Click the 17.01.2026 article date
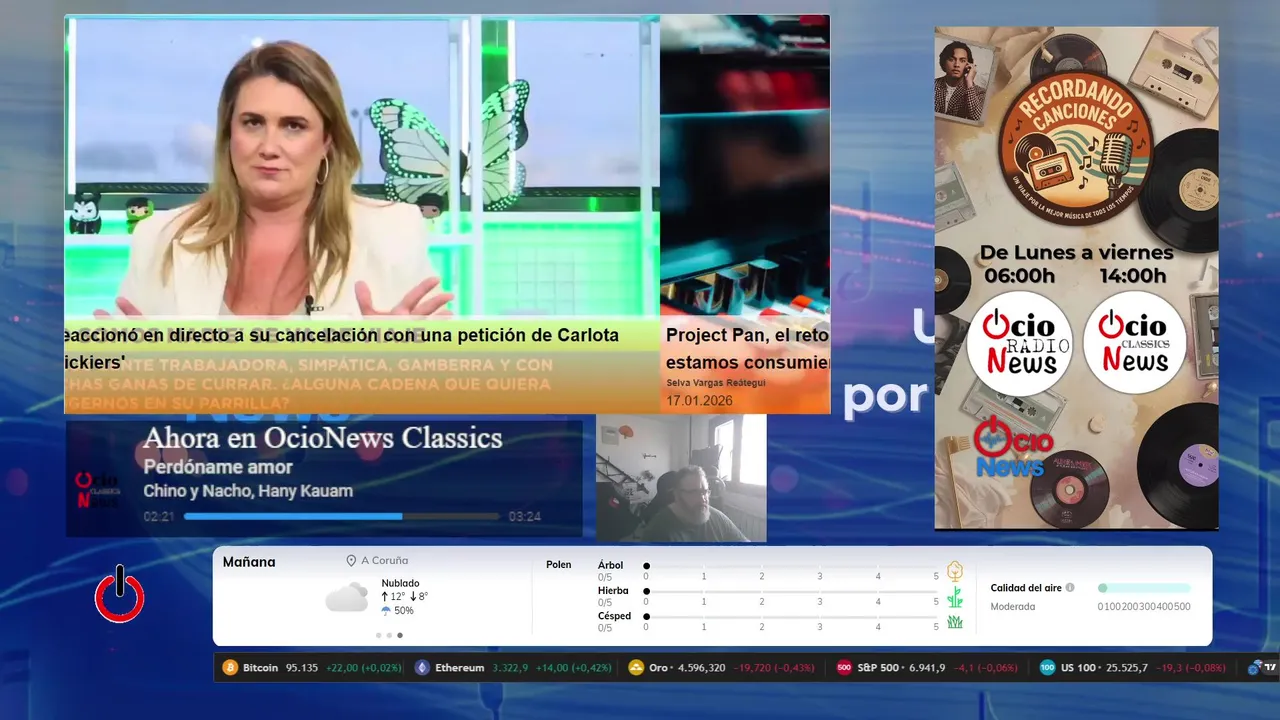 pyautogui.click(x=699, y=401)
